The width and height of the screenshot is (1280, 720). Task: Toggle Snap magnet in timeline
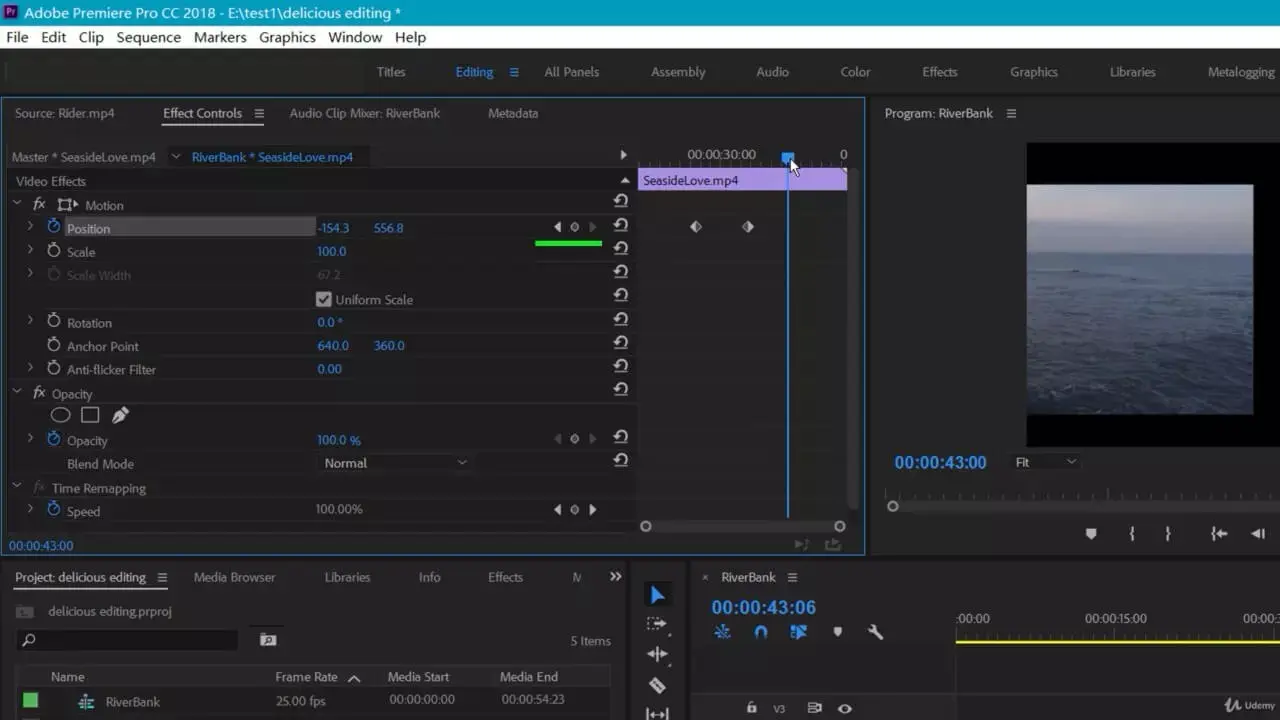coord(760,632)
